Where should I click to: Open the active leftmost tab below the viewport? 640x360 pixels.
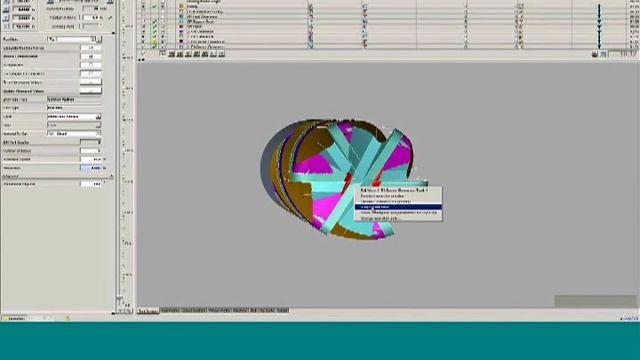tap(148, 311)
